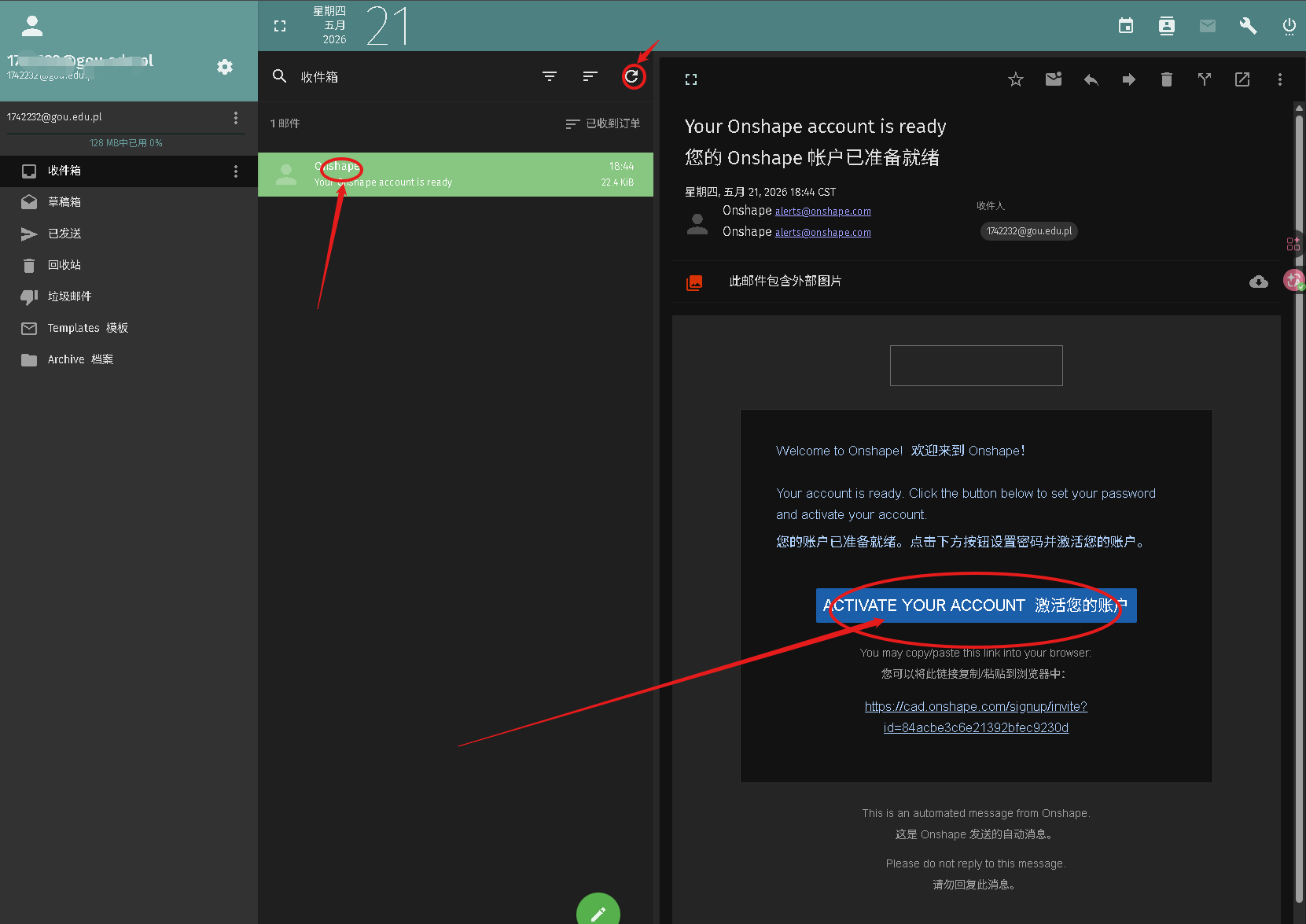Click recipient chip 1742232@gou.edu.pl

point(1029,231)
